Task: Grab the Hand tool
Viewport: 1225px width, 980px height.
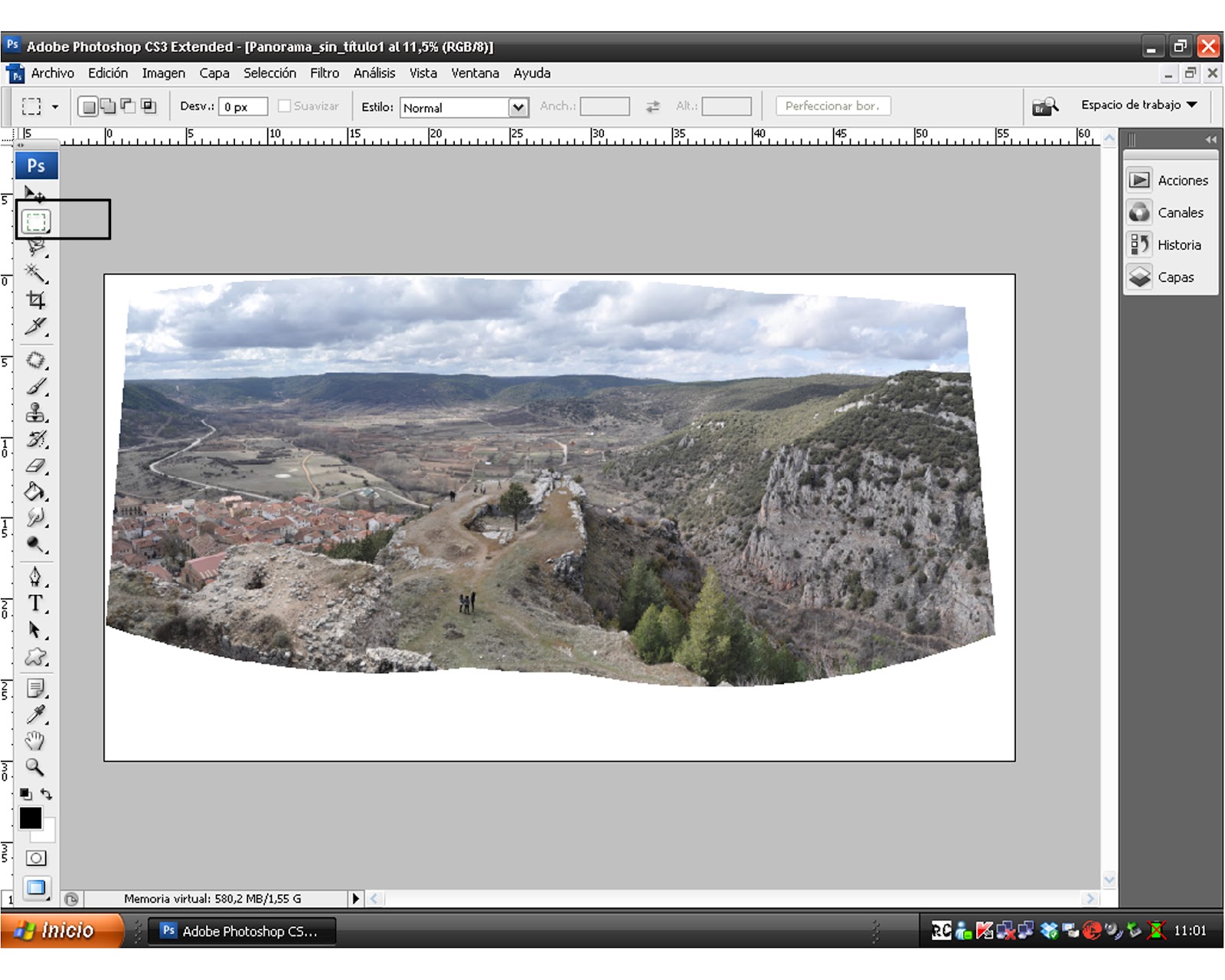Action: tap(36, 739)
